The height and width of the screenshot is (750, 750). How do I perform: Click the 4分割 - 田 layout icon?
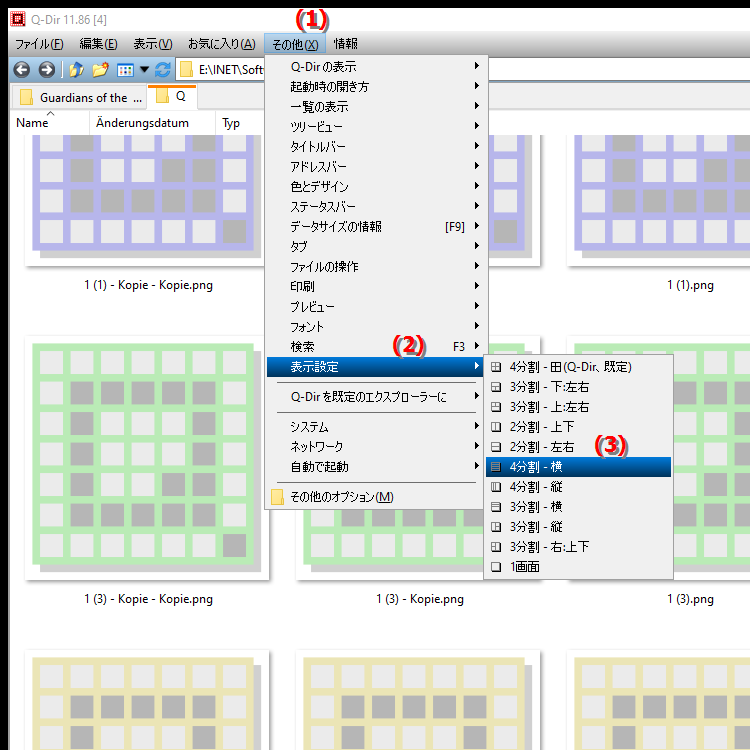coord(496,367)
